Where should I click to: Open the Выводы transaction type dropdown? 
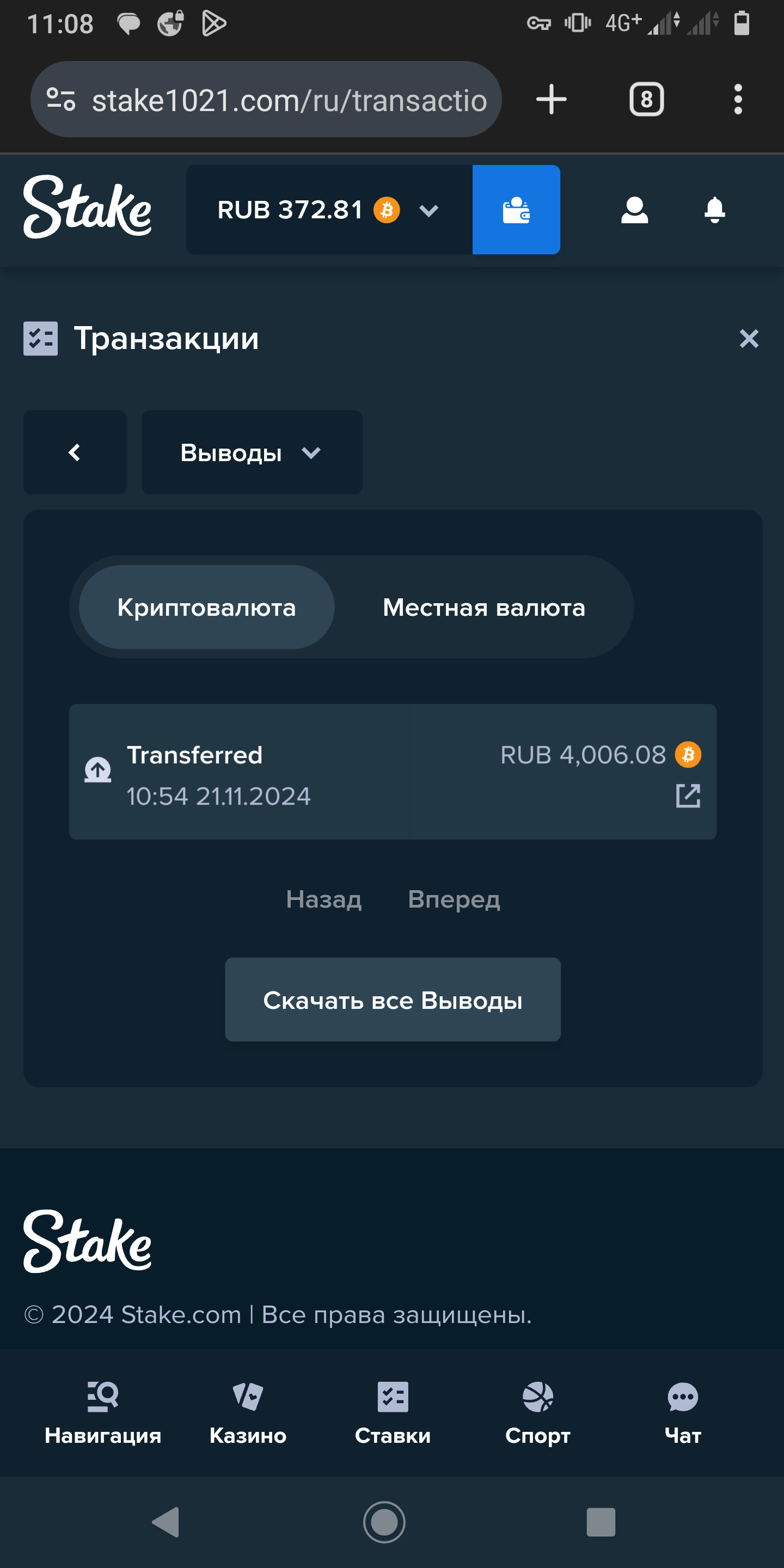click(252, 452)
